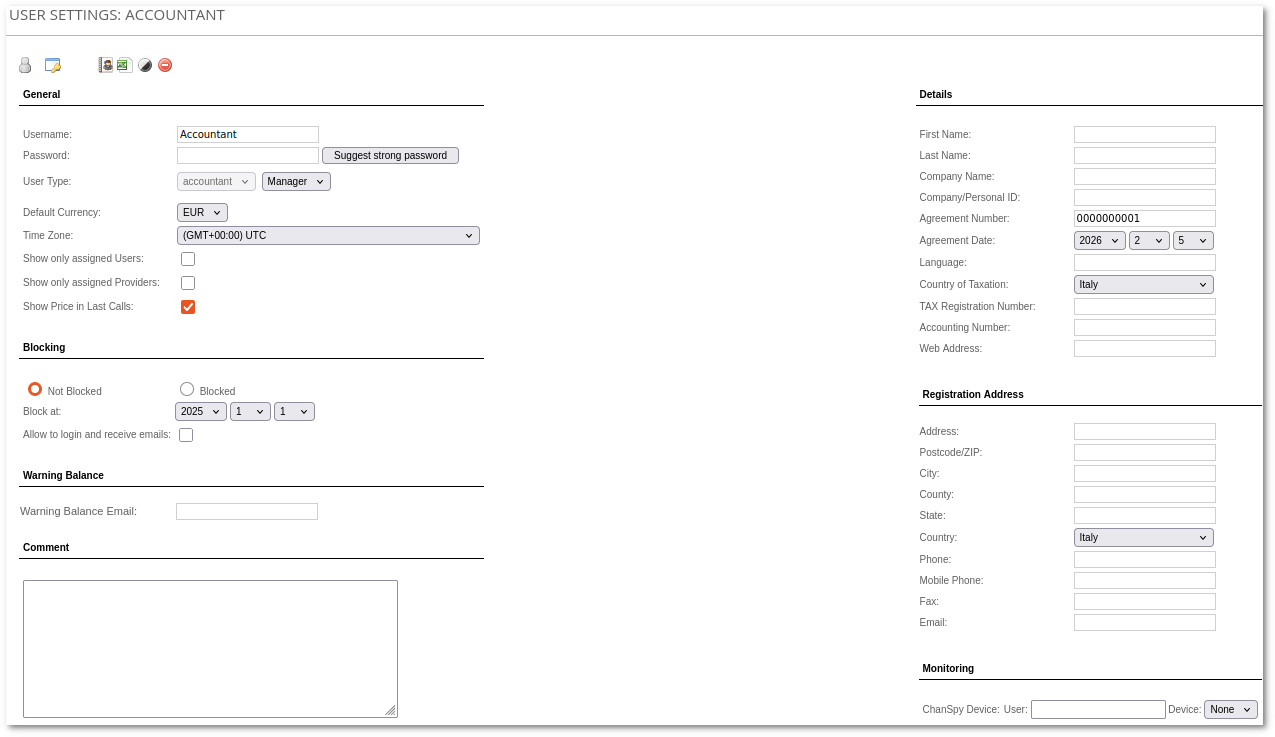The image size is (1275, 737).
Task: Focus the Warning Balance Email field
Action: click(x=247, y=512)
